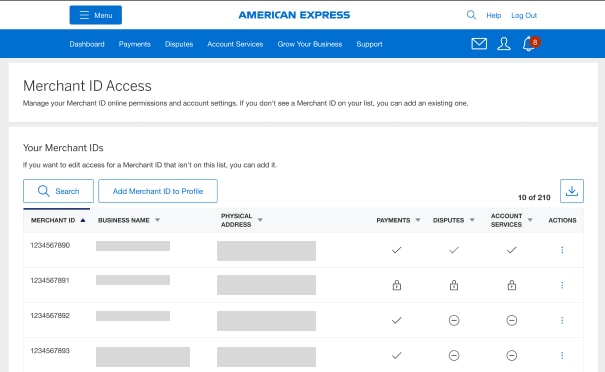Open the messages envelope icon

[479, 44]
